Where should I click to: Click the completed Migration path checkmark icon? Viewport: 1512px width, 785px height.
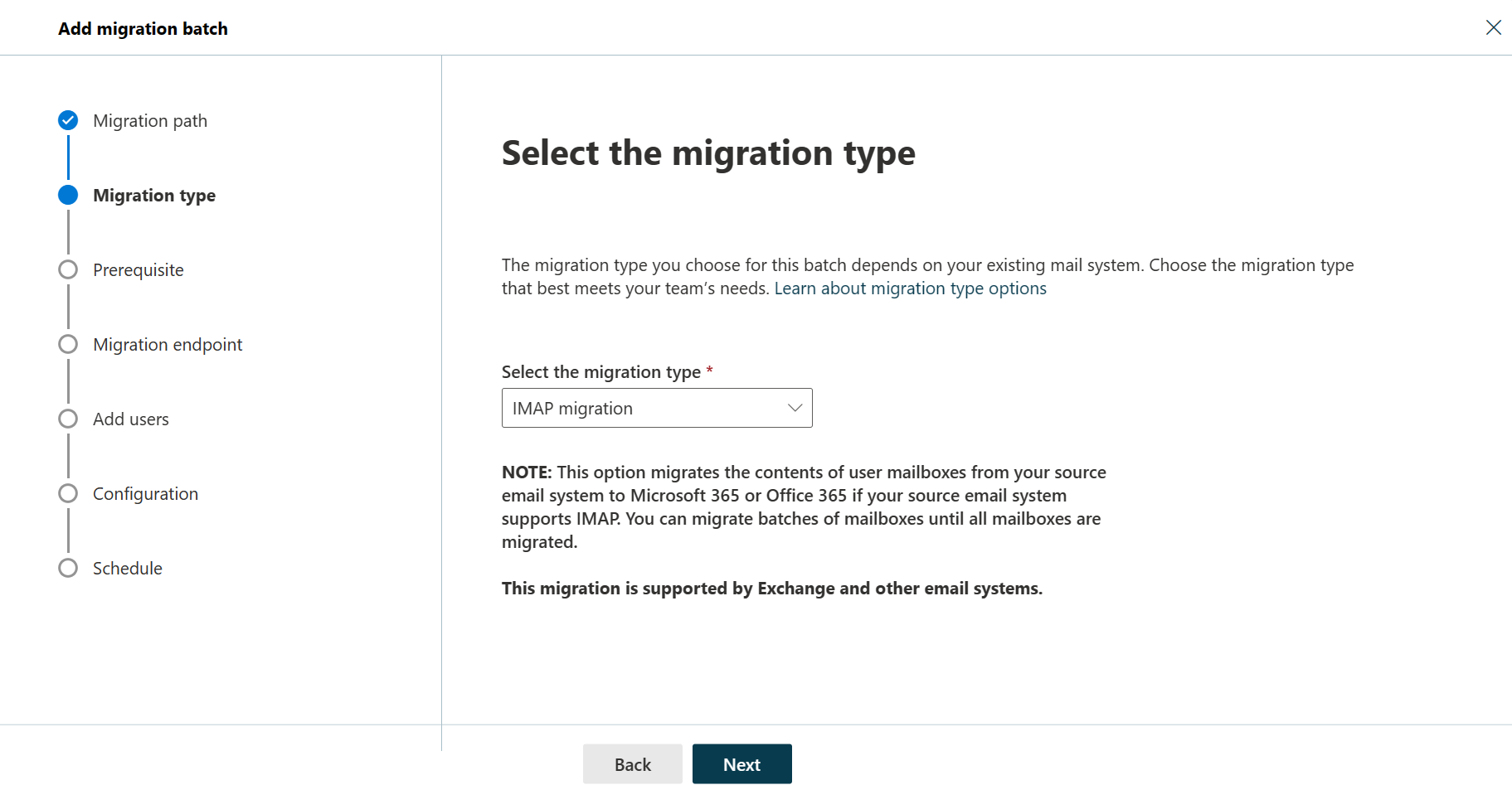pyautogui.click(x=67, y=120)
